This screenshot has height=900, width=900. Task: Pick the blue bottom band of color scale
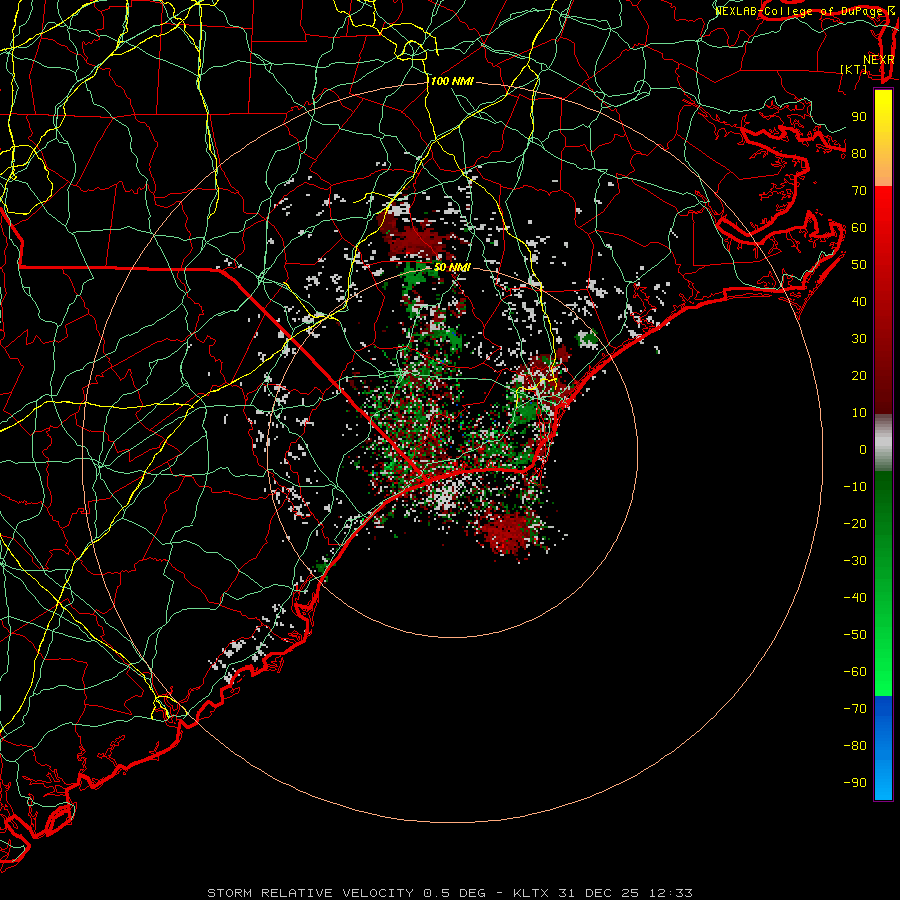pos(883,748)
